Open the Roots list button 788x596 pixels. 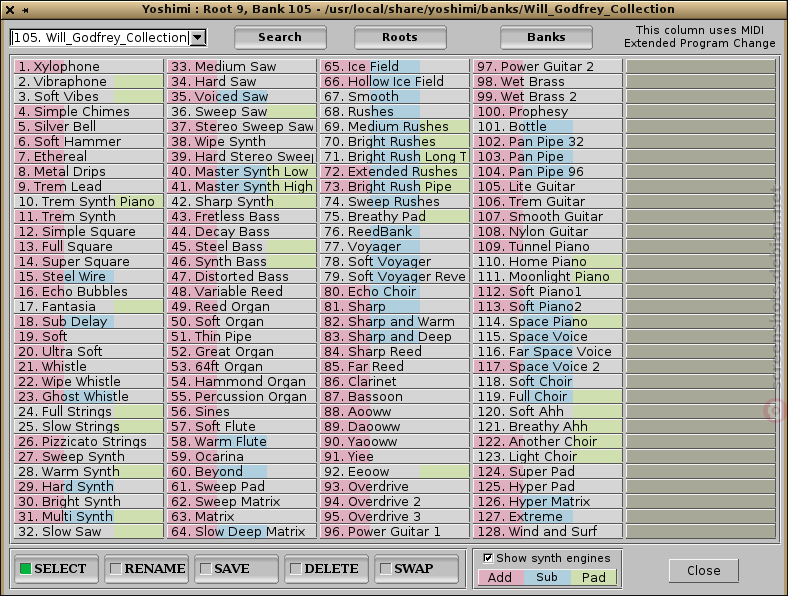(400, 38)
